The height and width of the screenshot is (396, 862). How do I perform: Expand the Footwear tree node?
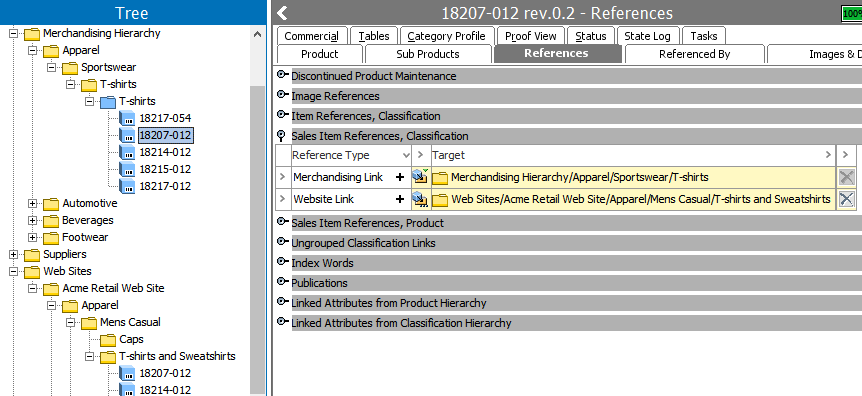pos(32,238)
